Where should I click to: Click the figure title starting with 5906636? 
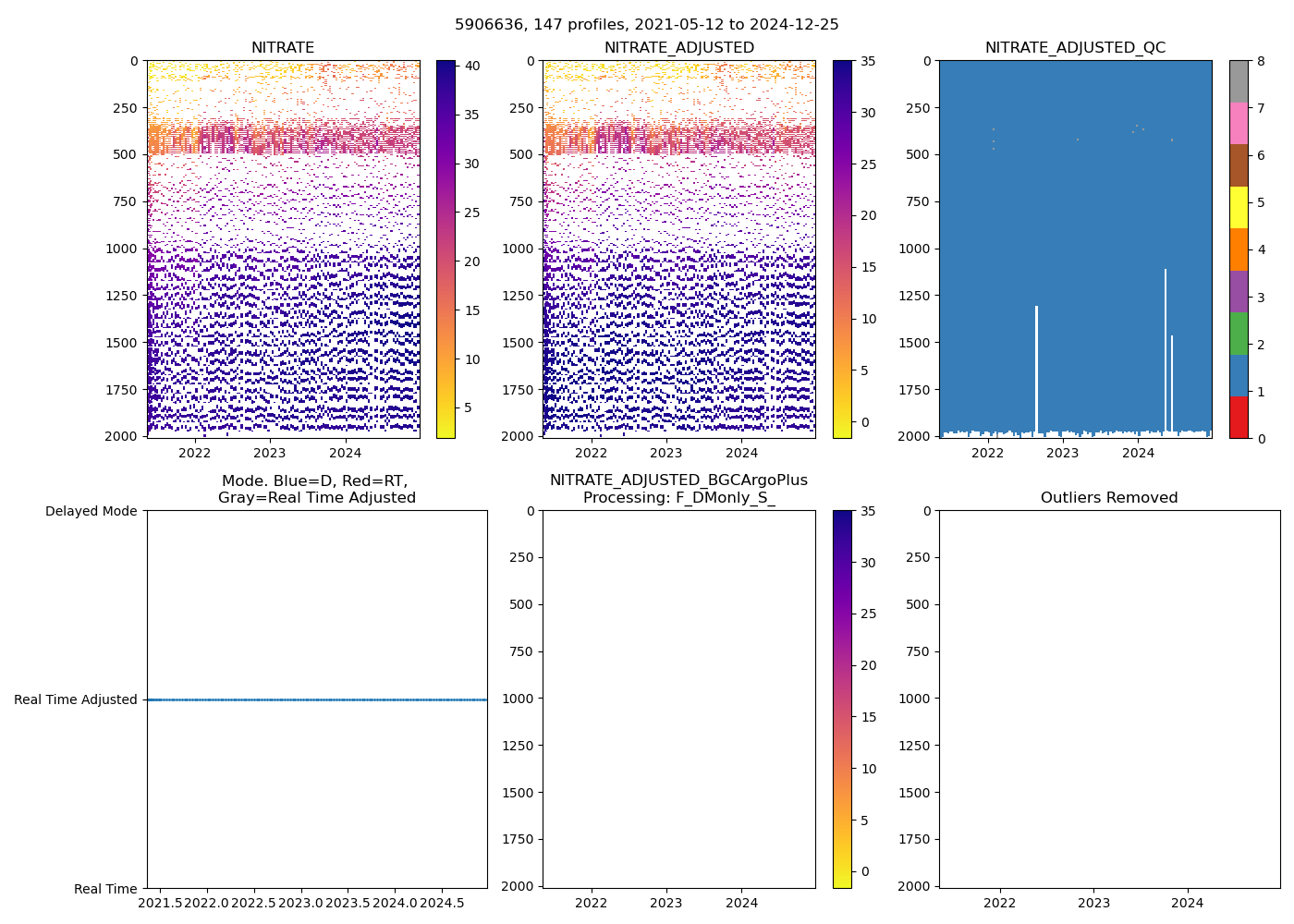click(647, 25)
